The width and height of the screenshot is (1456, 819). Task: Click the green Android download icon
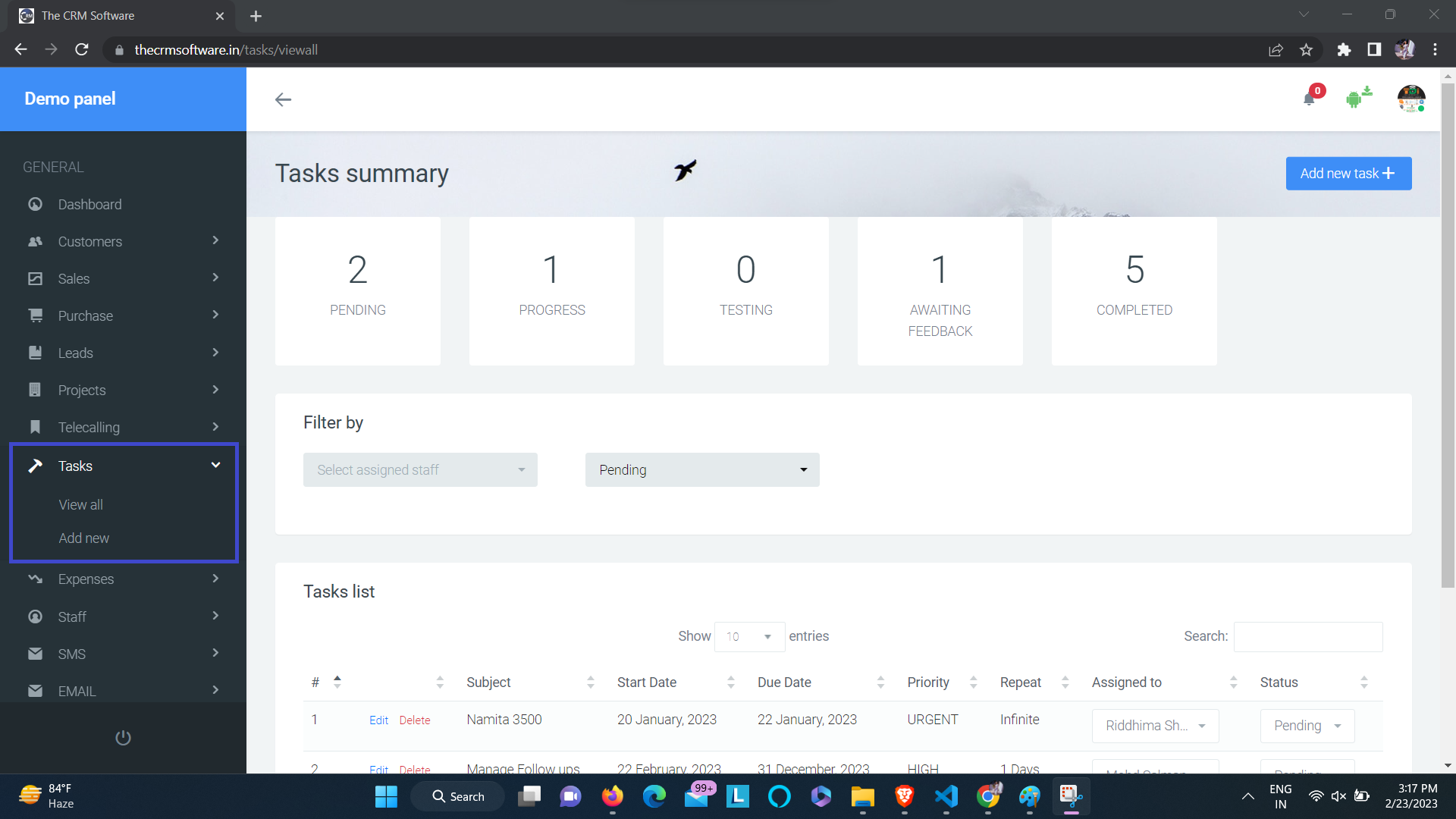[1357, 98]
